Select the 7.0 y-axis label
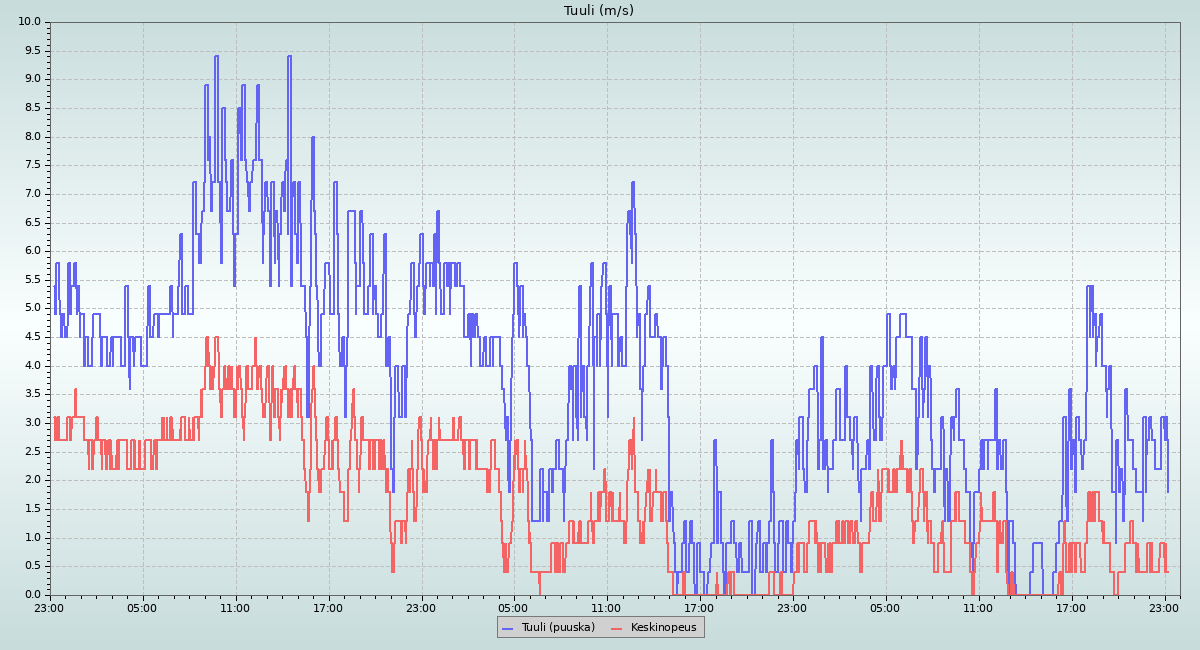The width and height of the screenshot is (1200, 650). (32, 194)
